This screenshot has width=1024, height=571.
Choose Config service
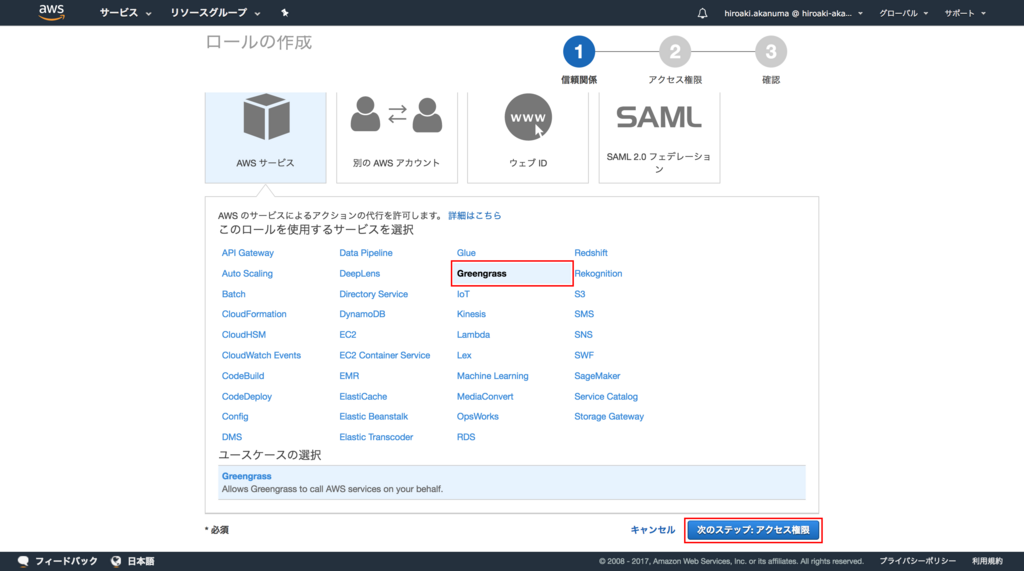(x=234, y=416)
